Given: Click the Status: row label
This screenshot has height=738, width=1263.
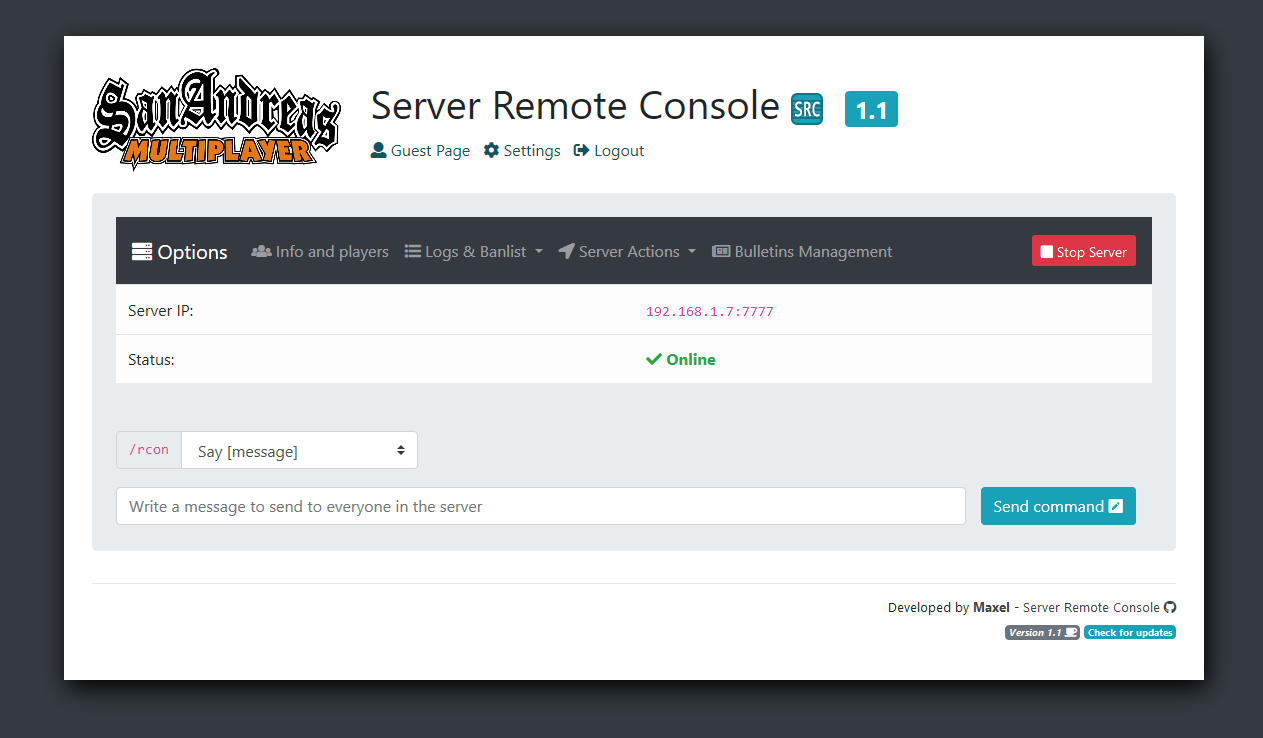Looking at the screenshot, I should point(151,359).
